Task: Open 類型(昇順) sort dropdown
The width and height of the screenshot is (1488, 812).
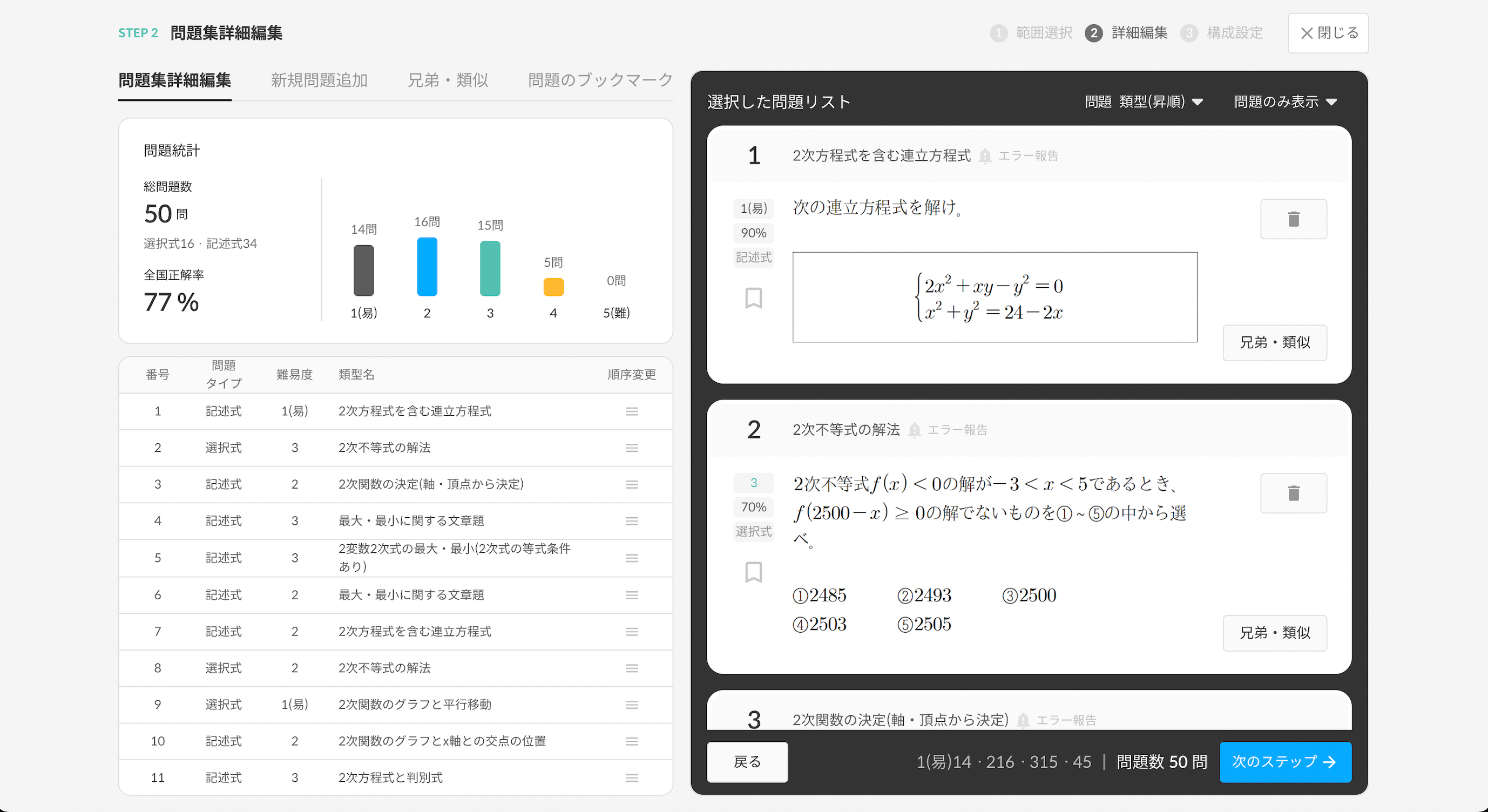Action: click(1160, 102)
